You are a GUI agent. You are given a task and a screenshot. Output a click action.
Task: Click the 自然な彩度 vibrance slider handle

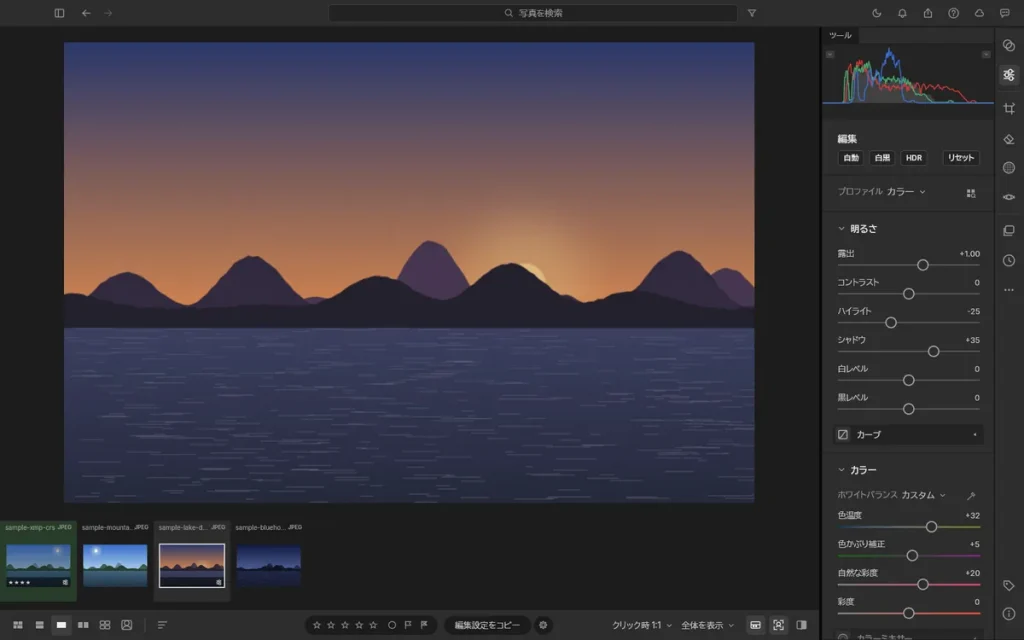coord(923,584)
